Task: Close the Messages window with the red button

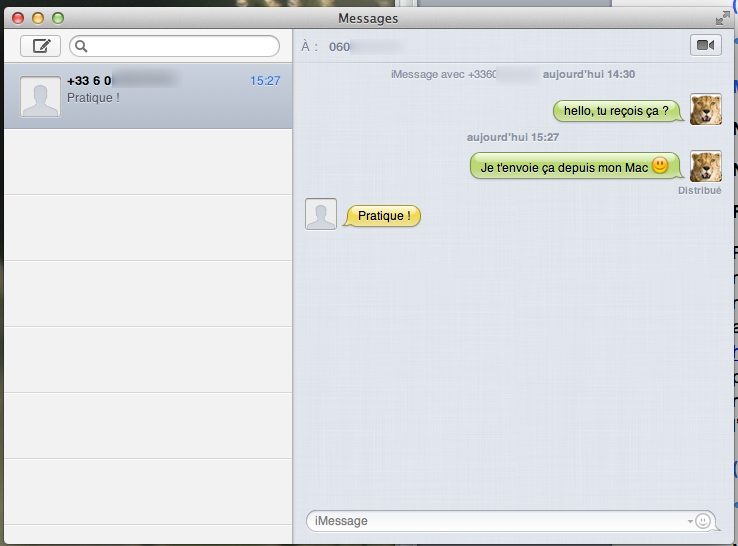Action: click(18, 18)
